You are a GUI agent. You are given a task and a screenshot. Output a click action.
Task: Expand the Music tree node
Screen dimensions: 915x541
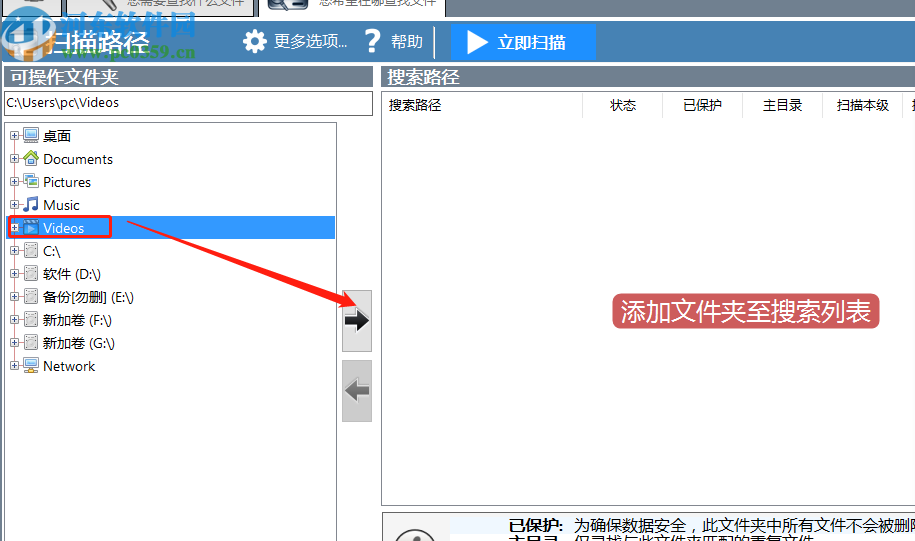coord(15,205)
